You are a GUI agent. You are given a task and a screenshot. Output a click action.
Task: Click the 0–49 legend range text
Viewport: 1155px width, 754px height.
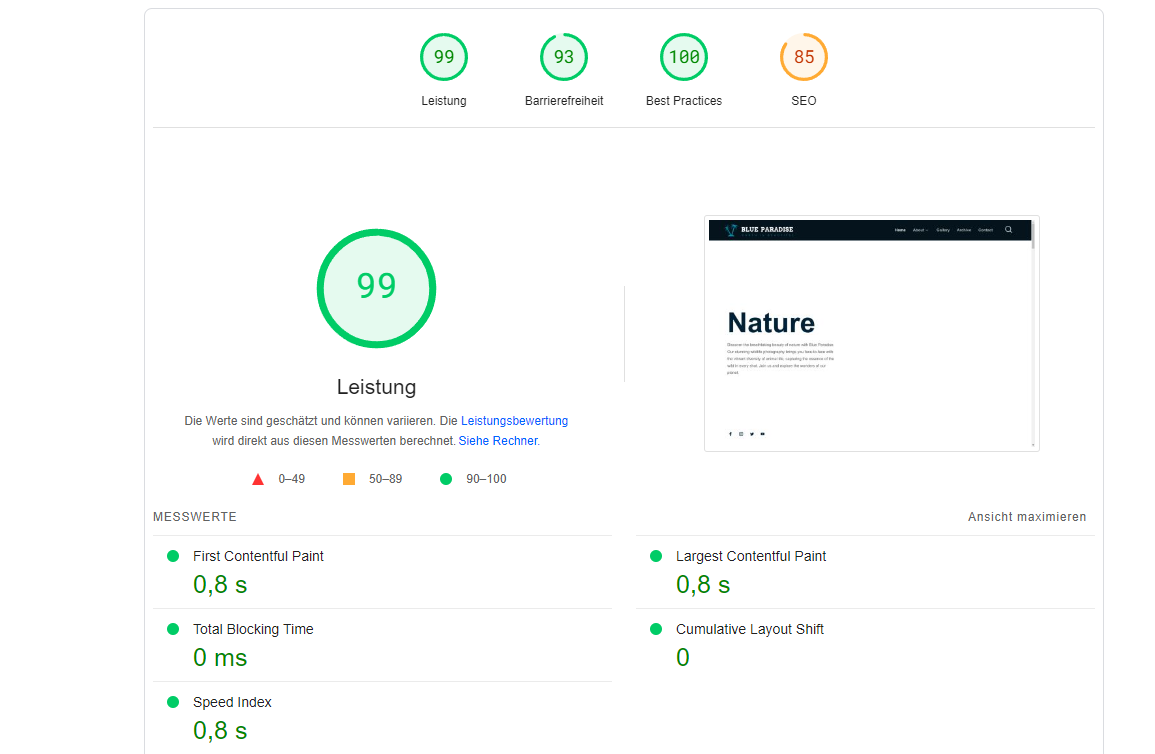pyautogui.click(x=292, y=479)
